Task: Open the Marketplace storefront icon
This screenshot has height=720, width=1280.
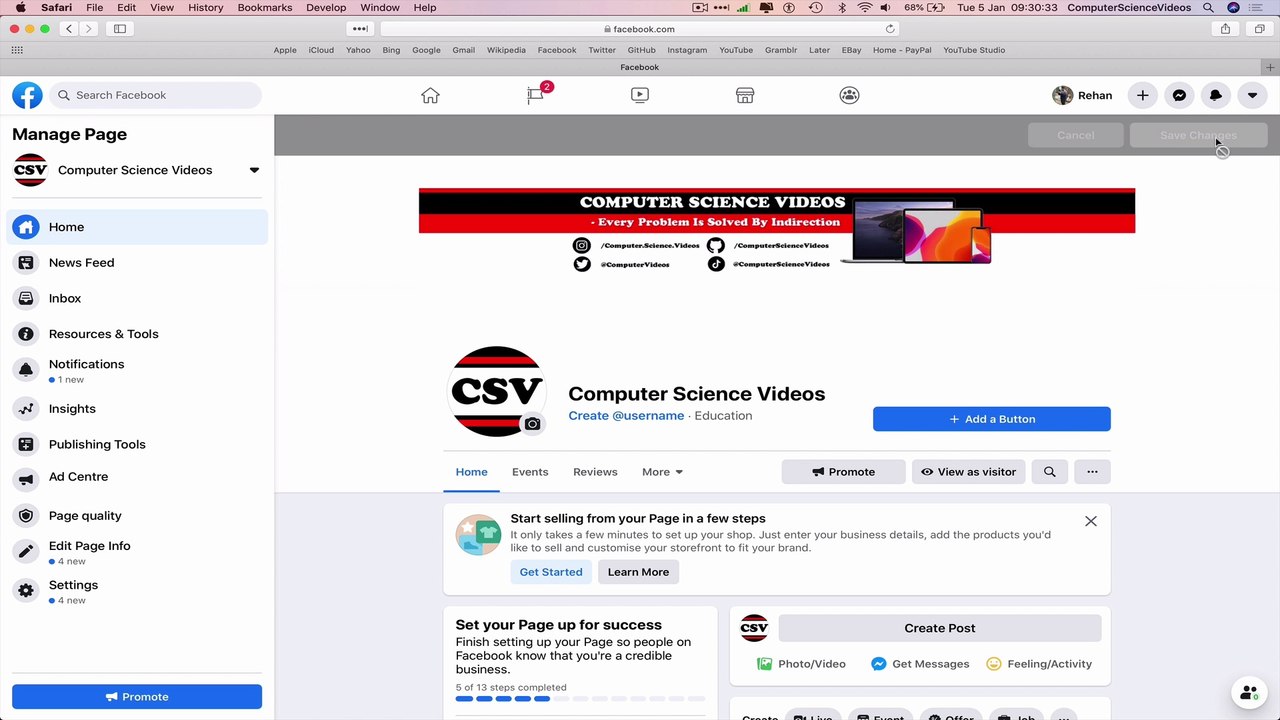Action: (745, 95)
